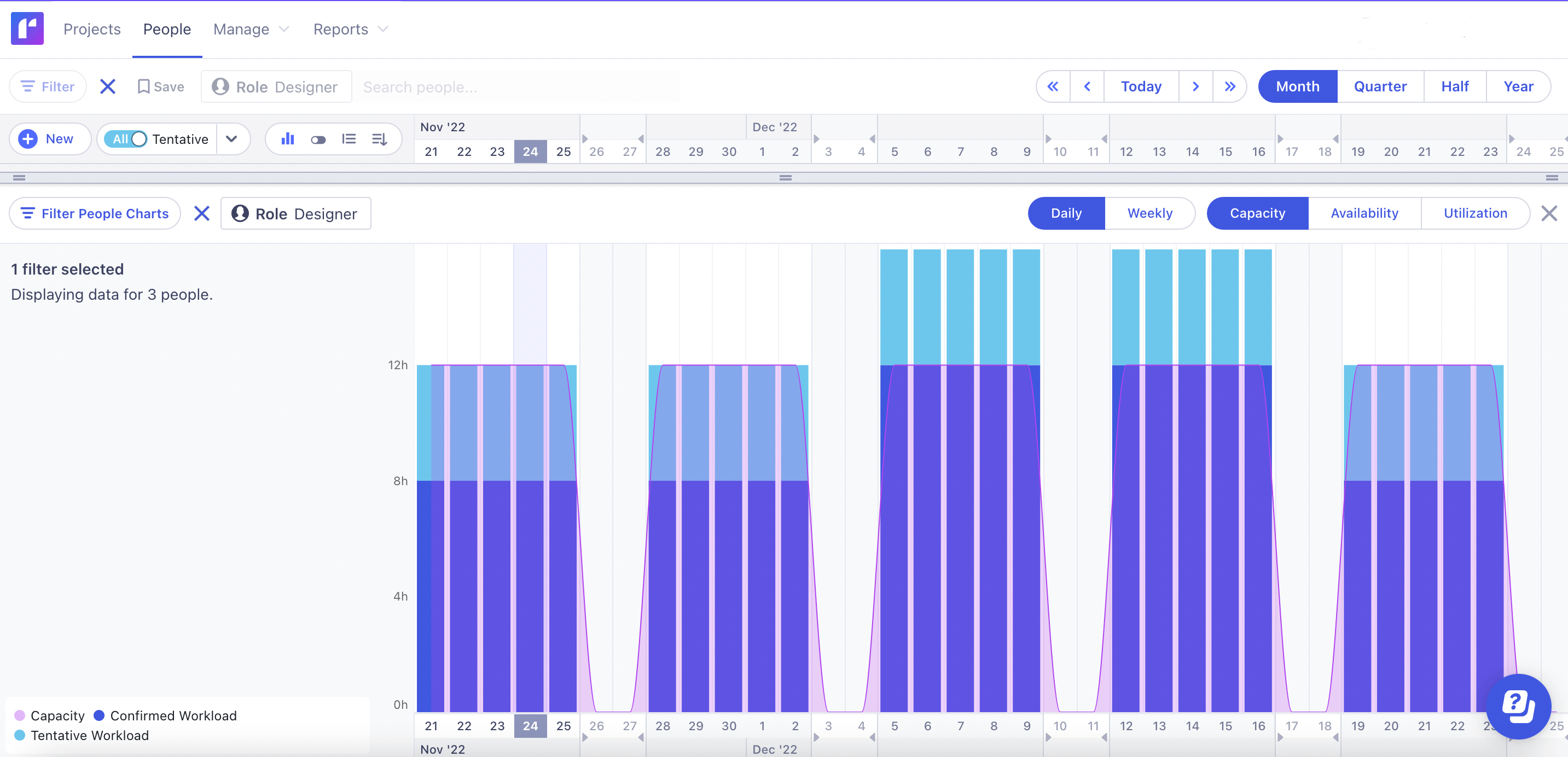Switch to the Projects tab
The height and width of the screenshot is (757, 1568).
tap(92, 28)
